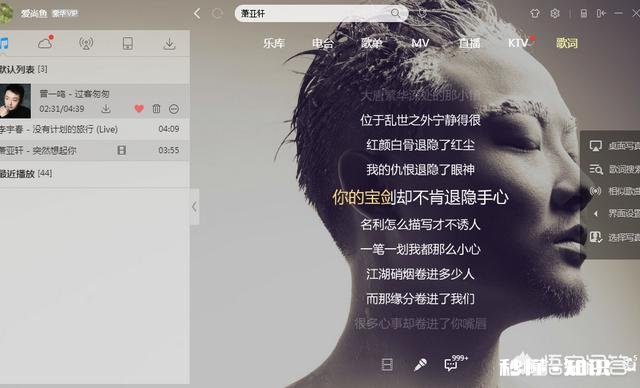Download the currently playing 过客匆匆 song
Image resolution: width=640 pixels, height=388 pixels.
pos(106,109)
